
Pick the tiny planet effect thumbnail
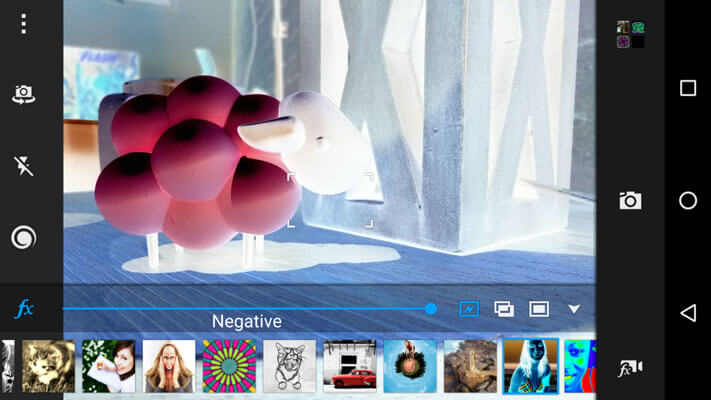point(410,366)
